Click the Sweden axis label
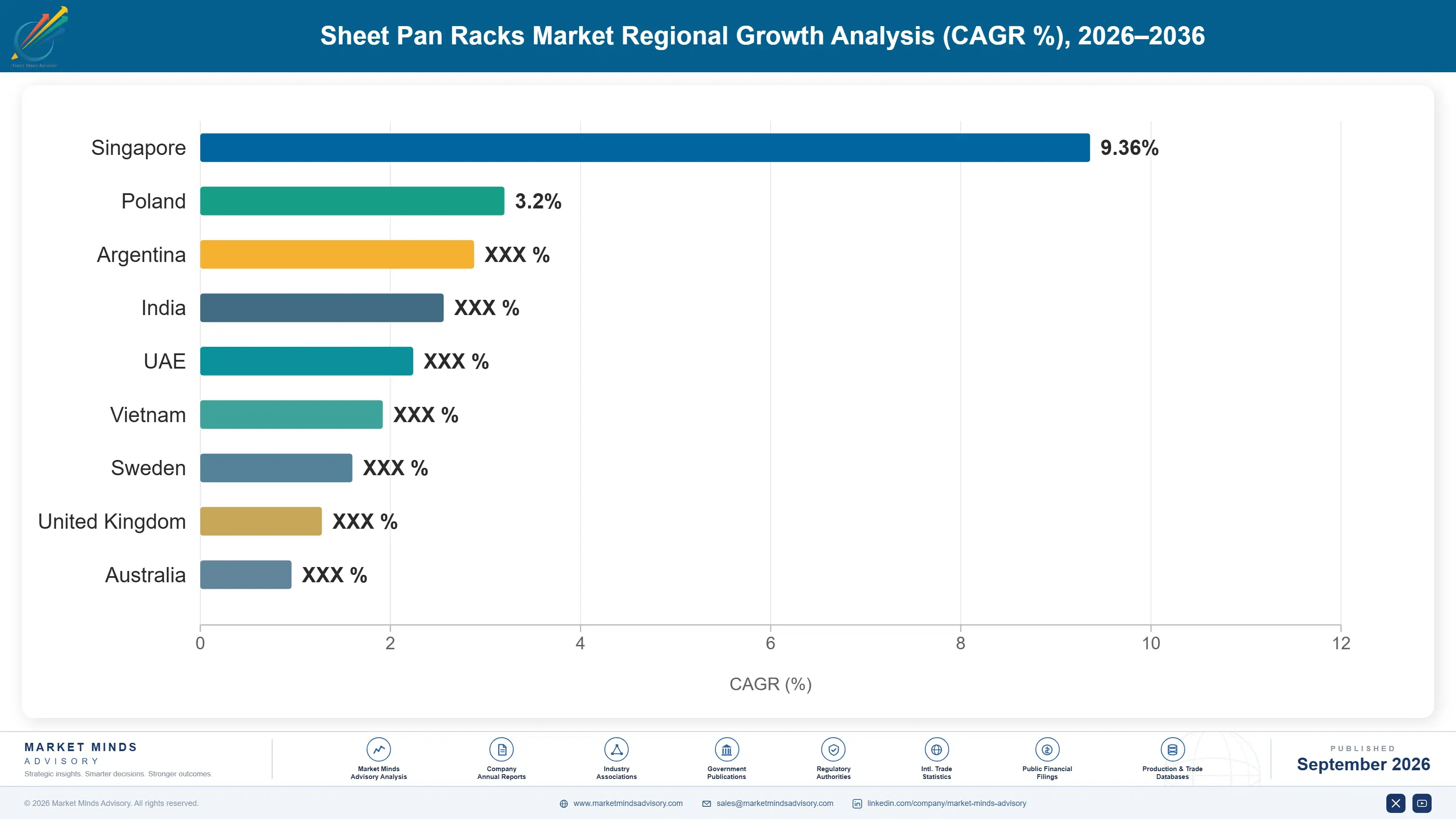Viewport: 1456px width, 819px height. 148,468
